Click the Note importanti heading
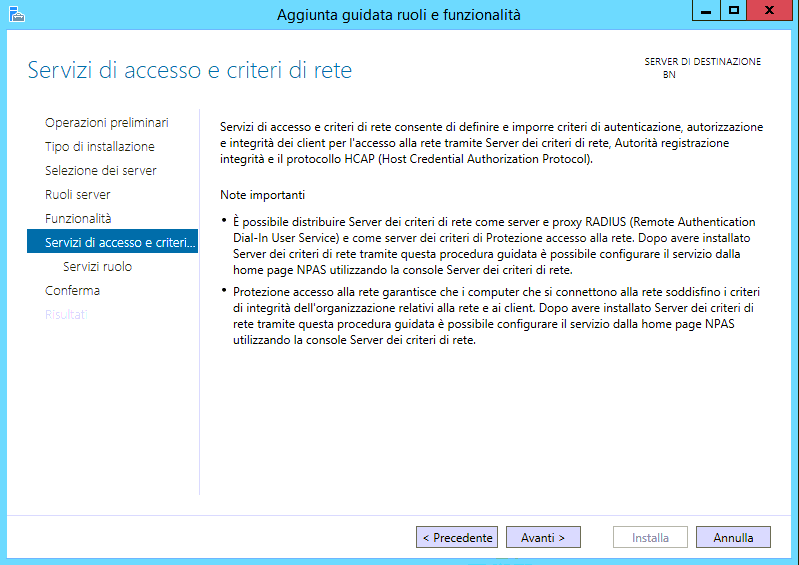Image resolution: width=799 pixels, height=565 pixels. point(262,195)
